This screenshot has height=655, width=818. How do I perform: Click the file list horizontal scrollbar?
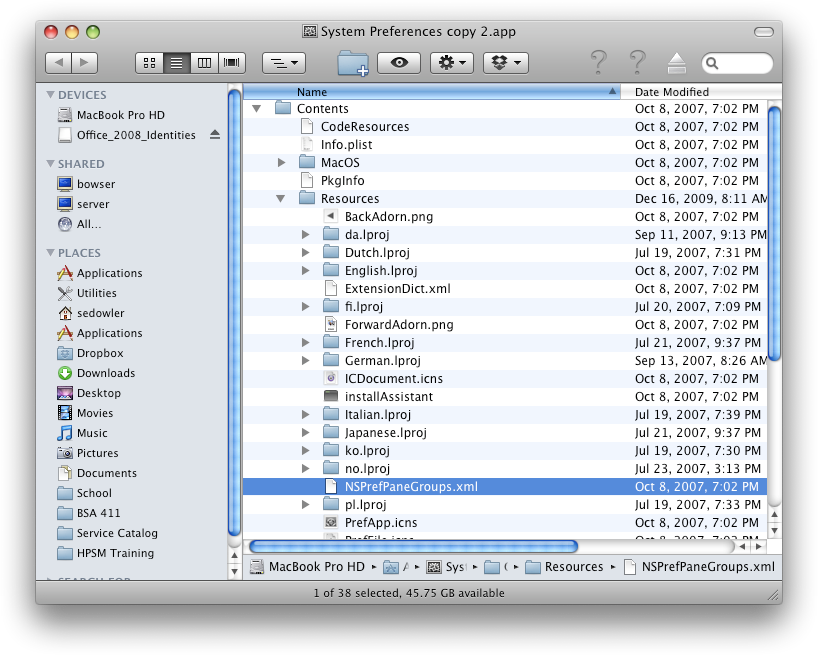click(413, 547)
